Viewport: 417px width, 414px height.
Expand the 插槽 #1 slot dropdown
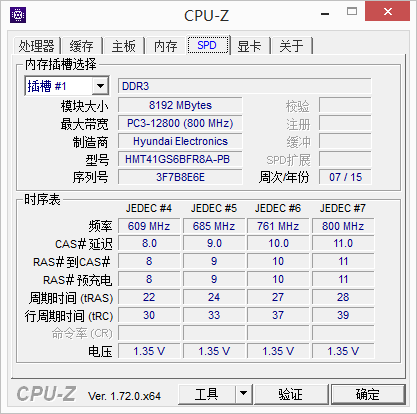click(100, 86)
